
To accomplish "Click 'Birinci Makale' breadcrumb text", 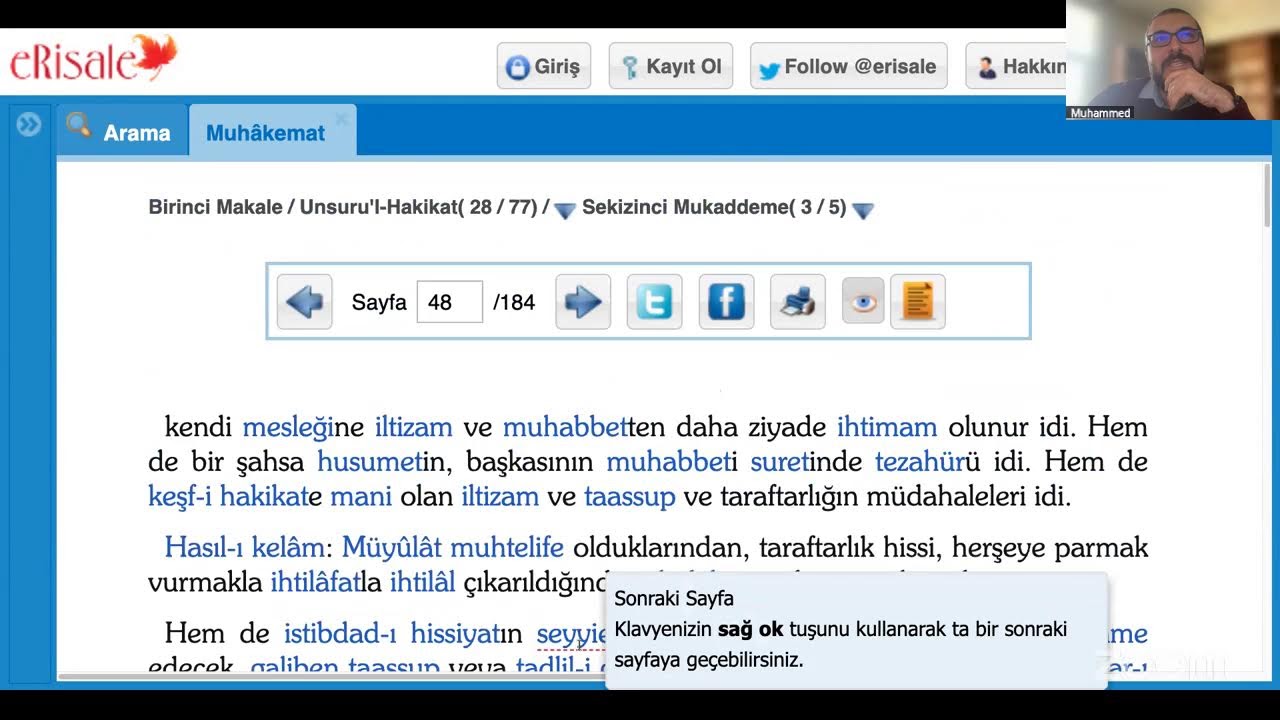I will coord(215,208).
